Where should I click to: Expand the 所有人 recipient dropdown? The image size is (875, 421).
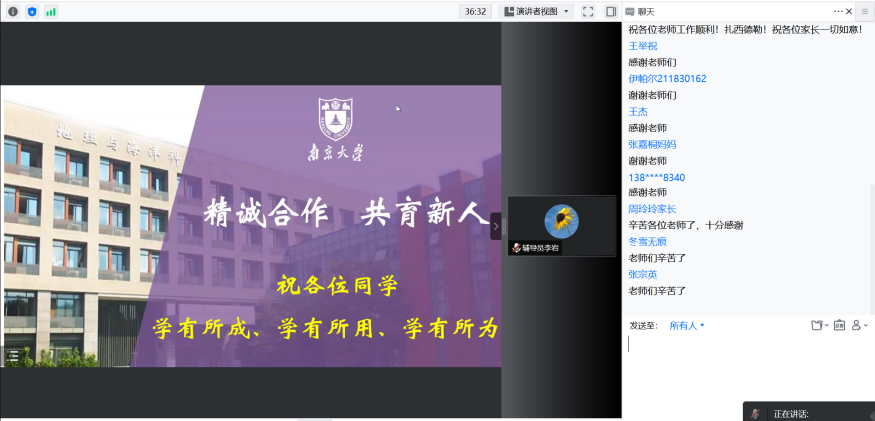tap(687, 325)
